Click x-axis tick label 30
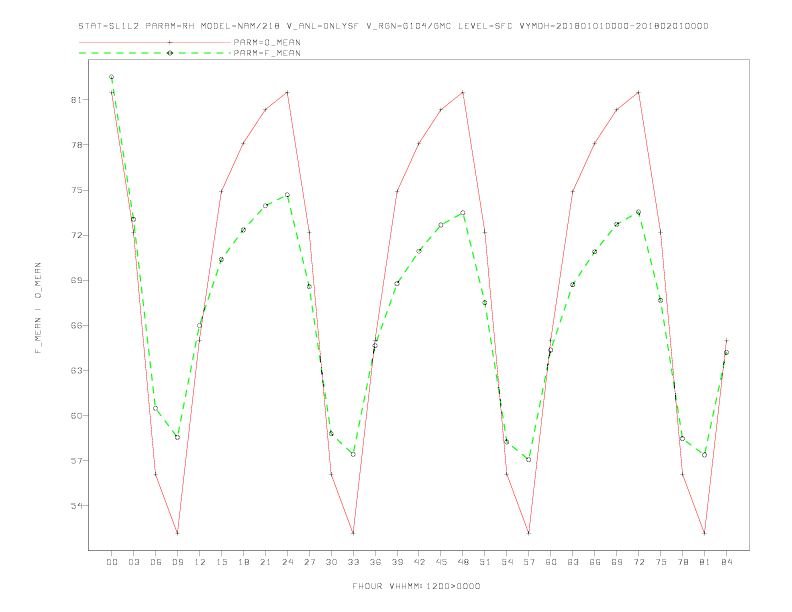Viewport: 792px width, 612px height. pyautogui.click(x=331, y=562)
